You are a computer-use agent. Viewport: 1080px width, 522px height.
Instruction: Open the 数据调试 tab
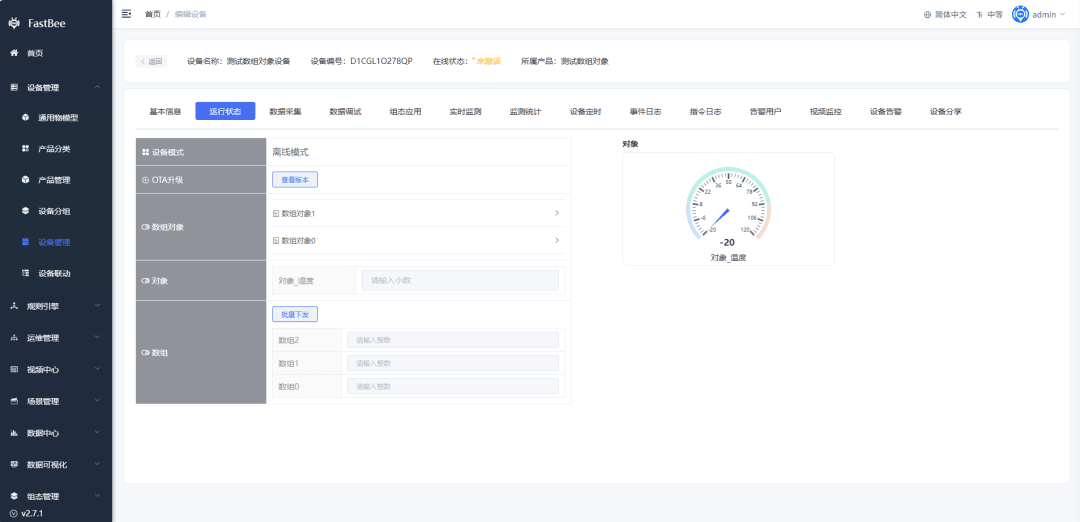345,112
